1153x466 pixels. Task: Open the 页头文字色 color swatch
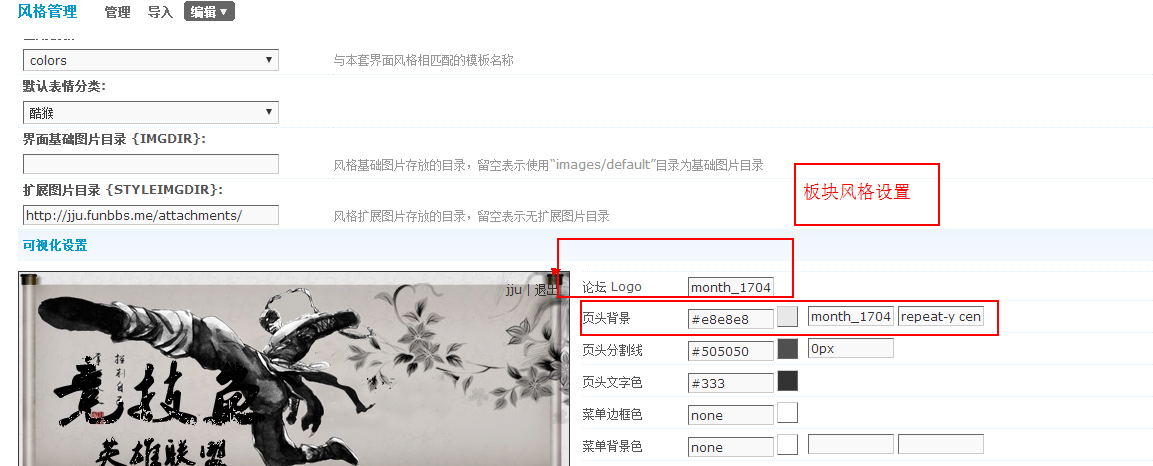[x=788, y=381]
